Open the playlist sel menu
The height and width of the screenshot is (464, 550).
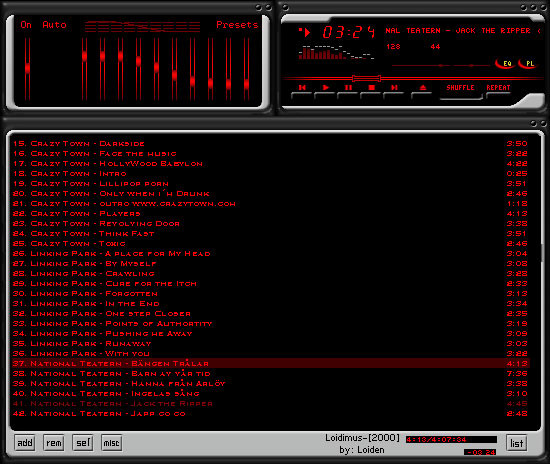[x=83, y=443]
